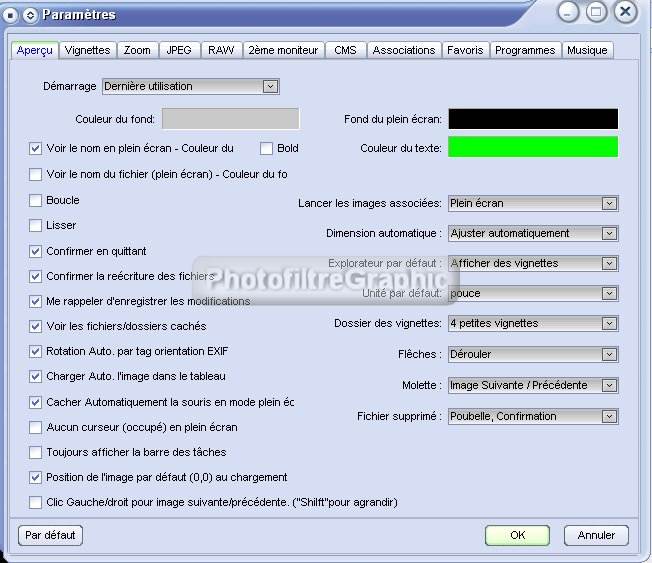Pick the green Couleur du texte swatch
Screen dimensions: 652x563
[533, 147]
